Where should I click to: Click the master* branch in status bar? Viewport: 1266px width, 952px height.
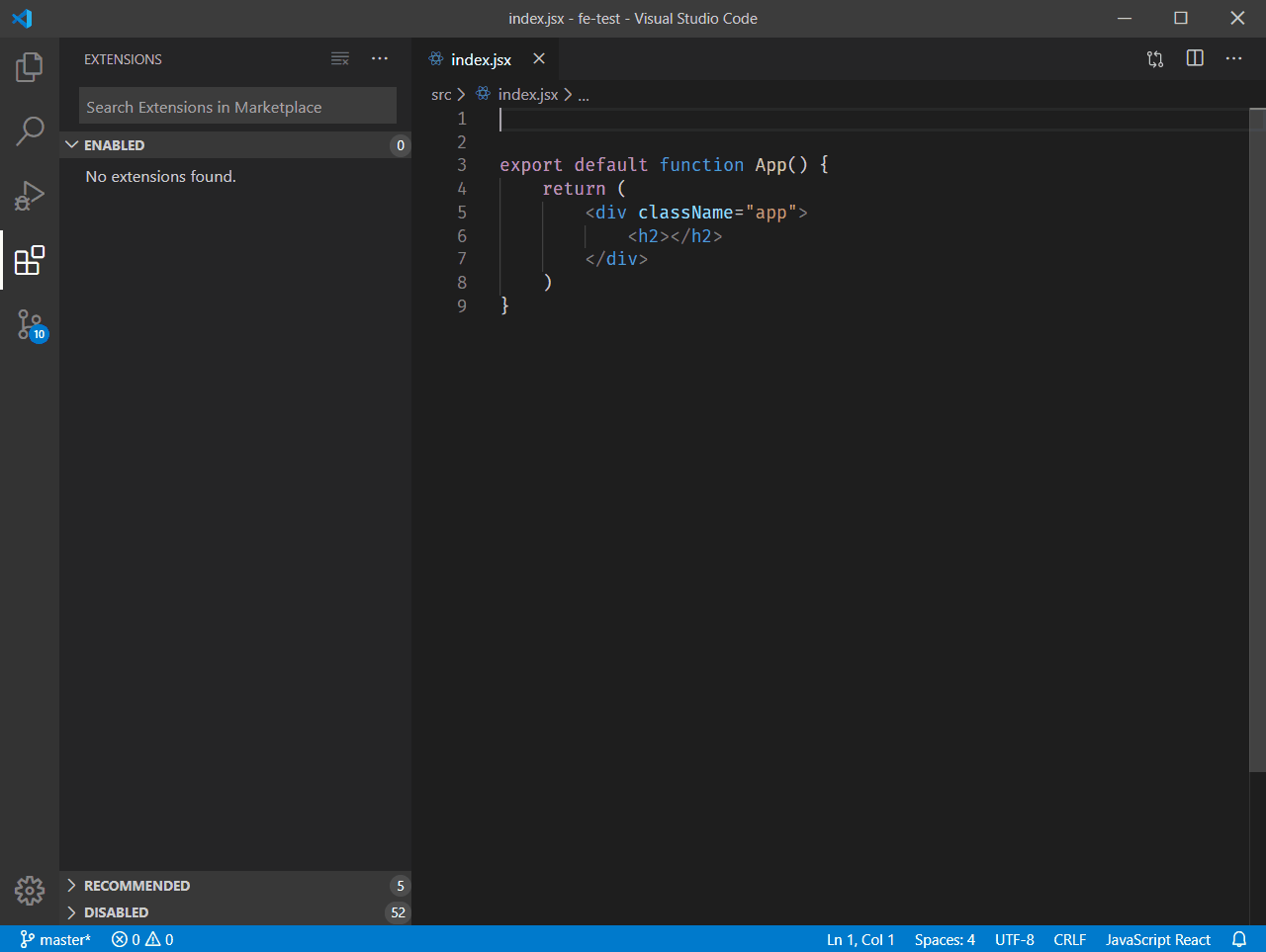pyautogui.click(x=55, y=939)
